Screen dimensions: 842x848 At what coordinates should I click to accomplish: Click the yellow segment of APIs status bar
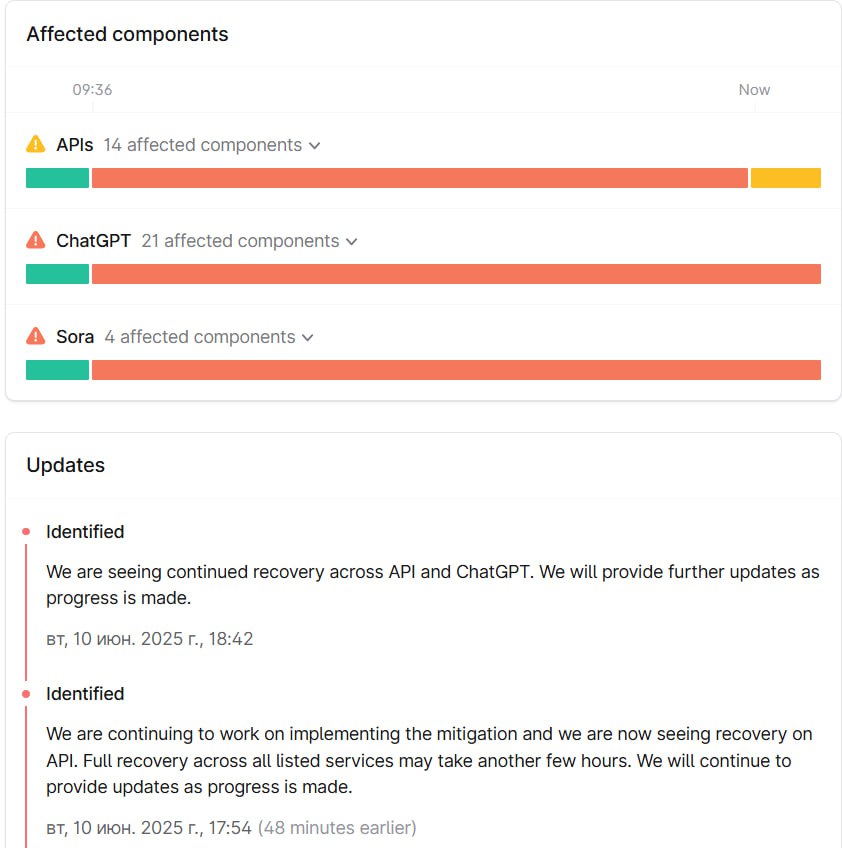[x=785, y=178]
